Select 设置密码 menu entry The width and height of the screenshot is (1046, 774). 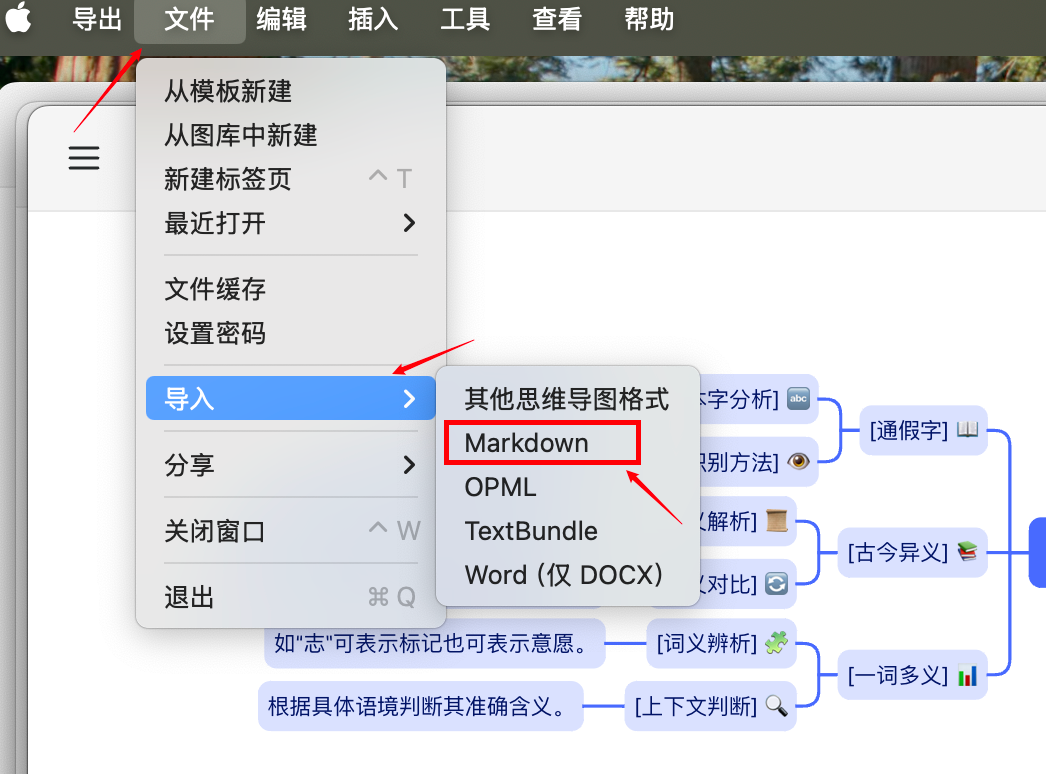215,333
